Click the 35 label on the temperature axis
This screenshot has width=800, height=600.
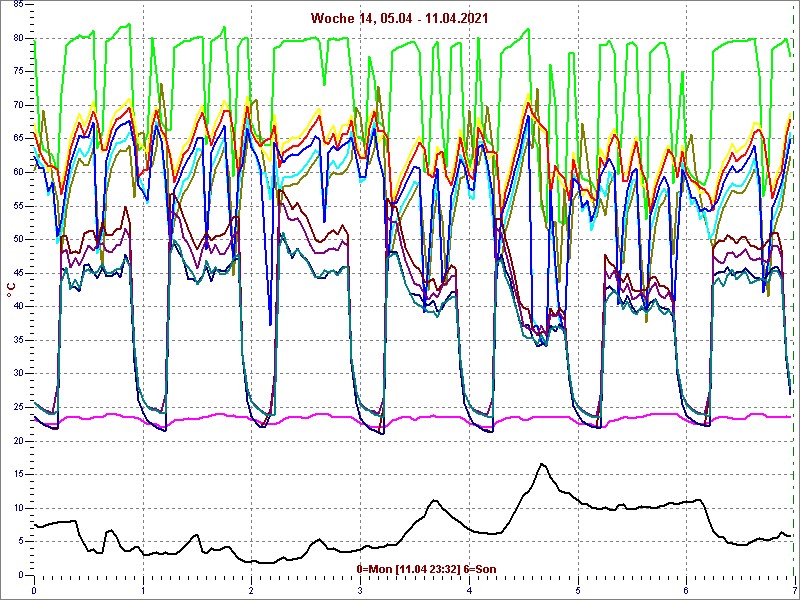(18, 340)
